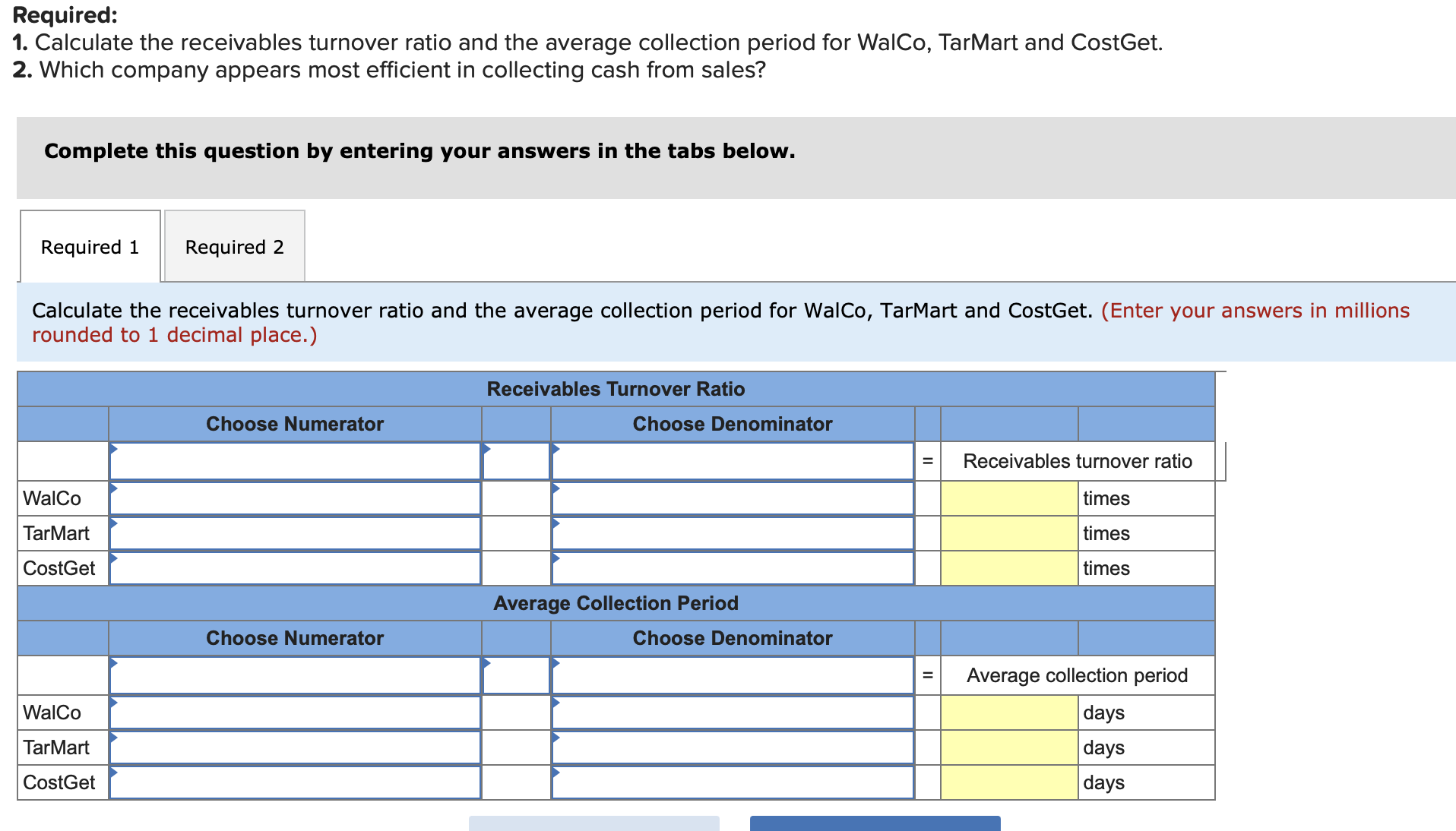Expand the TarMart turnover numerator dropdown
The image size is (1456, 831).
coord(296,533)
